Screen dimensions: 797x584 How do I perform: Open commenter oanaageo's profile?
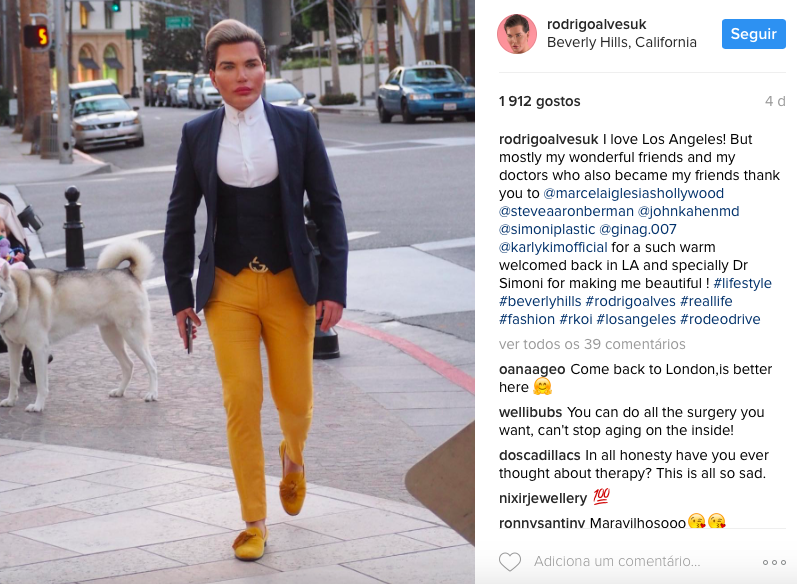[x=532, y=369]
